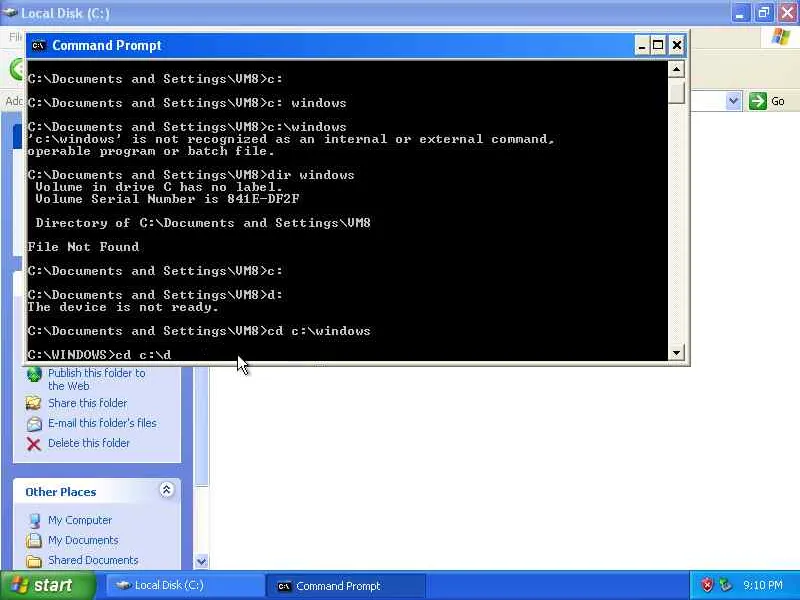The image size is (800, 600).
Task: Click the My Computer icon
Action: [34, 520]
